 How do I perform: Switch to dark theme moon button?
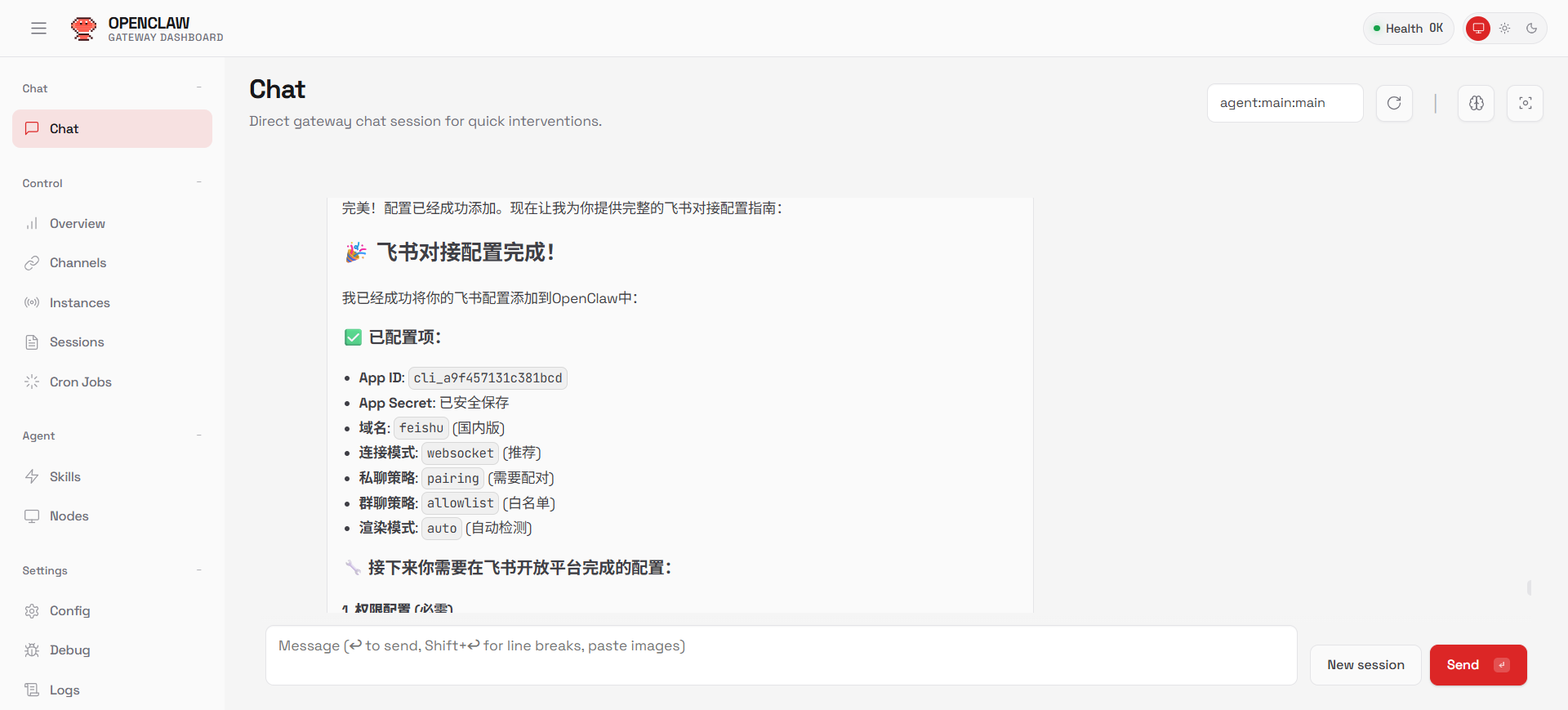[x=1532, y=29]
